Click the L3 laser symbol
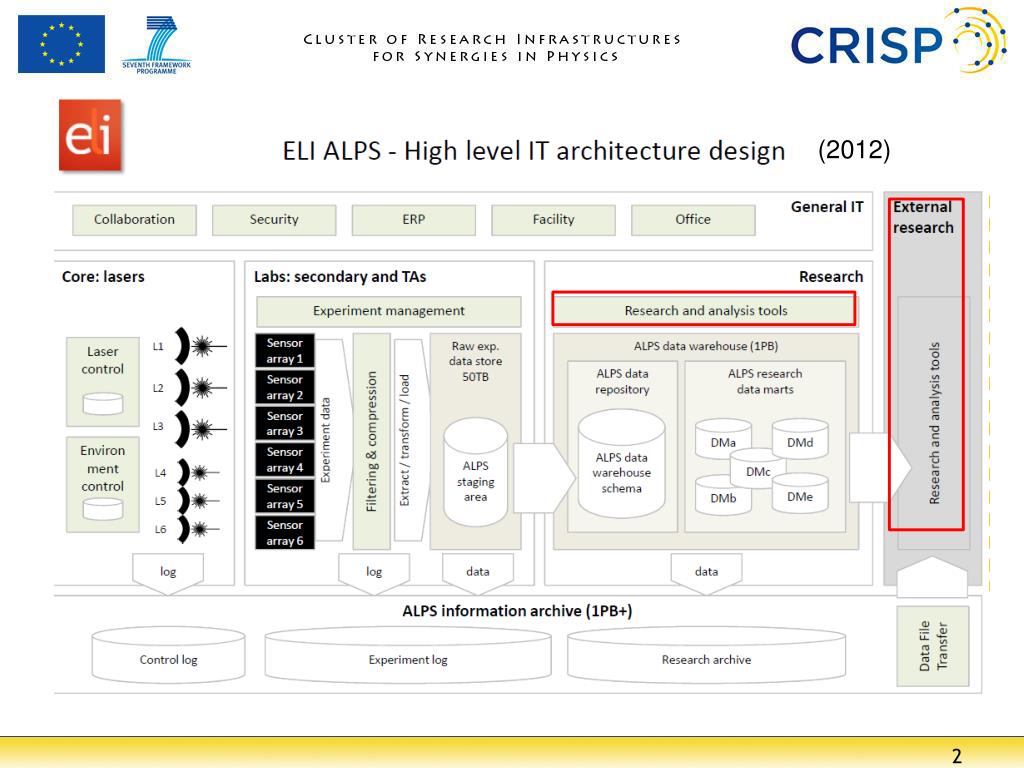The height and width of the screenshot is (768, 1024). click(200, 429)
